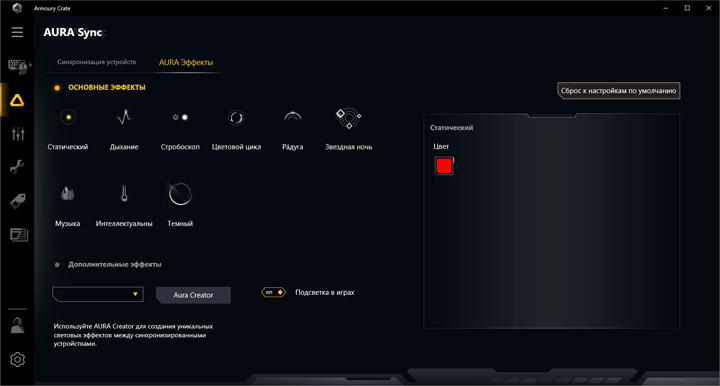Open the settings gear icon
Image resolution: width=720 pixels, height=386 pixels.
coord(17,359)
